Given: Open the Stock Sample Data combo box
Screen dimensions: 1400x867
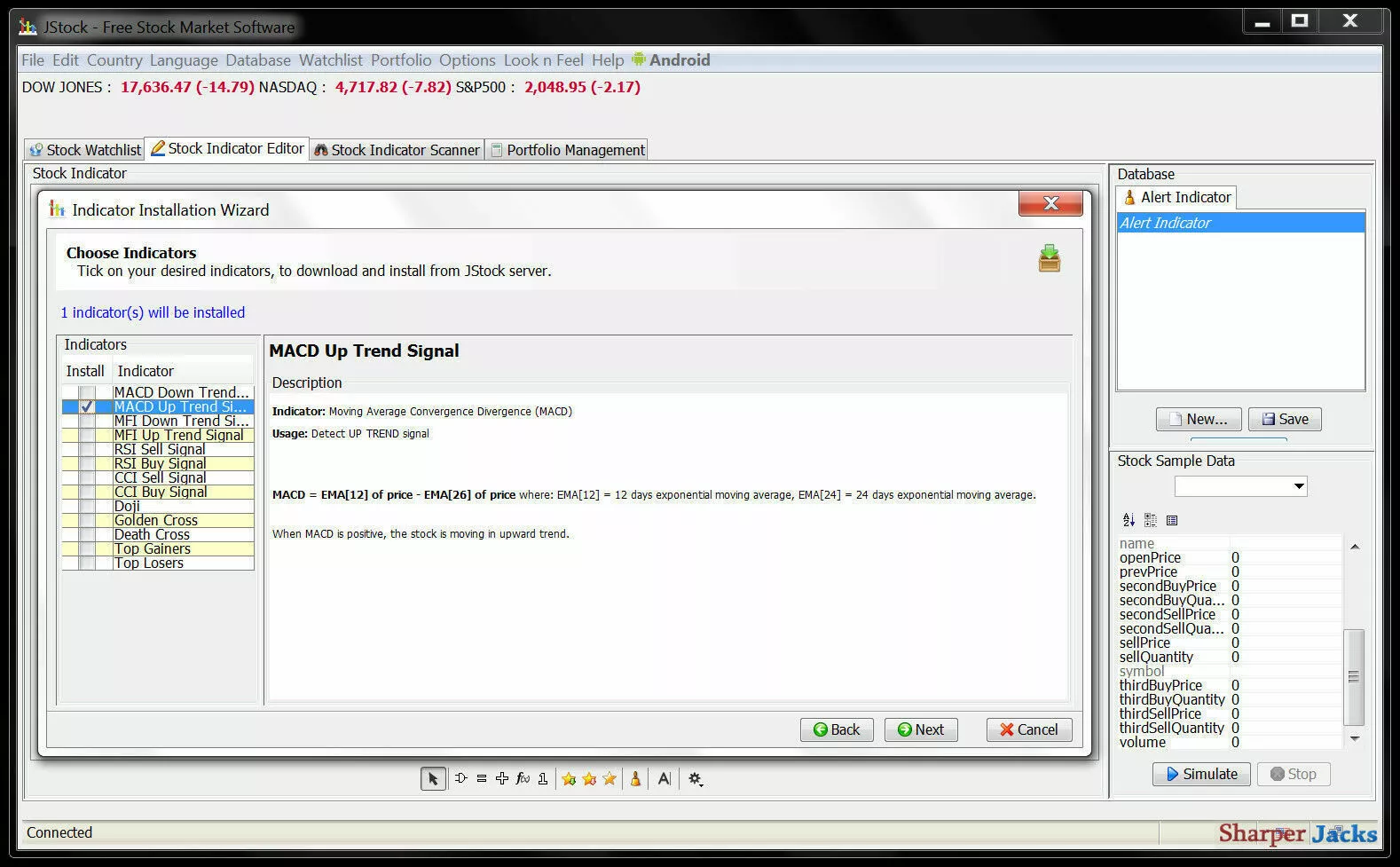Looking at the screenshot, I should tap(1240, 486).
